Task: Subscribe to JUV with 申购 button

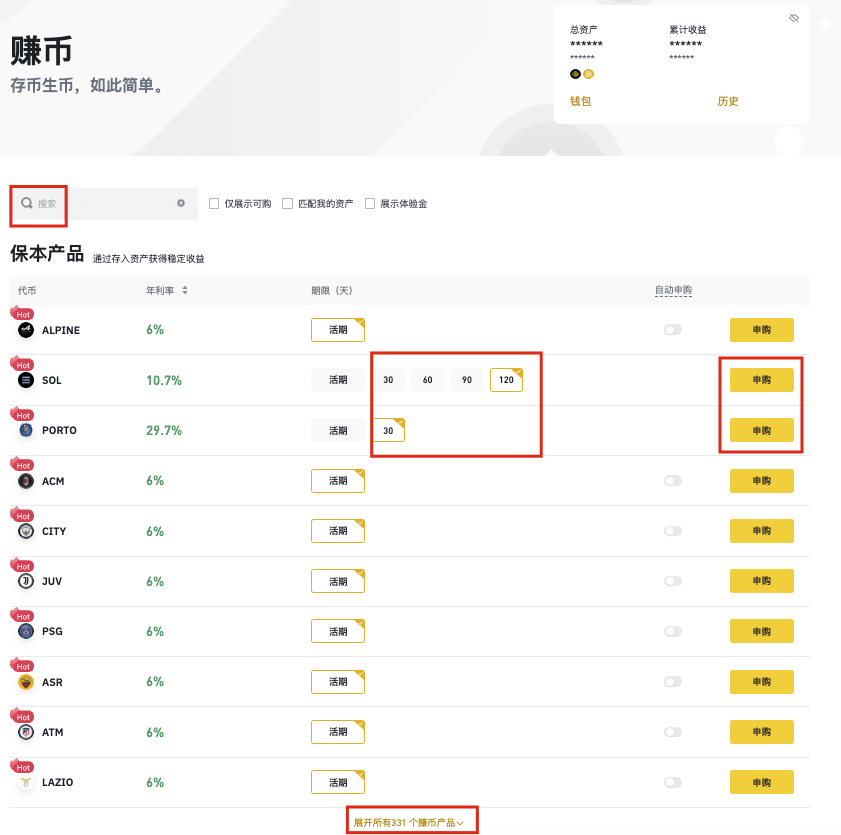Action: click(762, 581)
